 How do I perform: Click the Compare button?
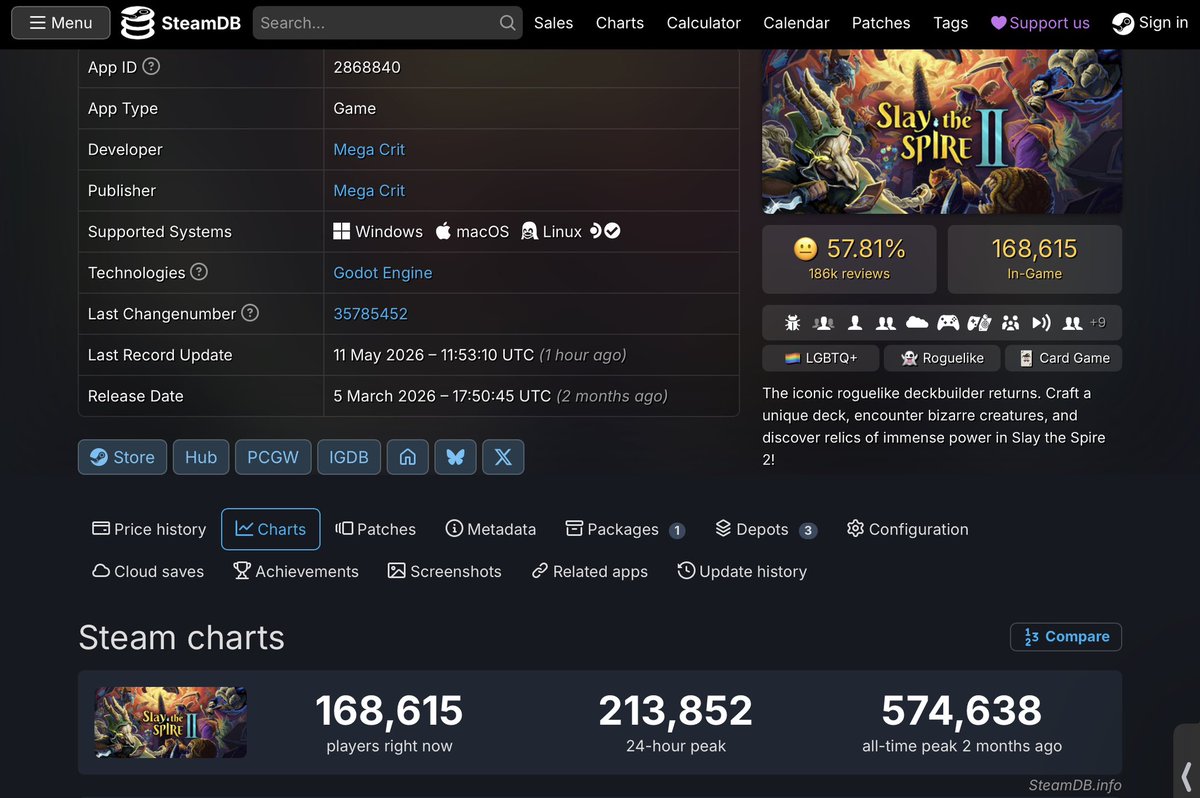(1066, 637)
